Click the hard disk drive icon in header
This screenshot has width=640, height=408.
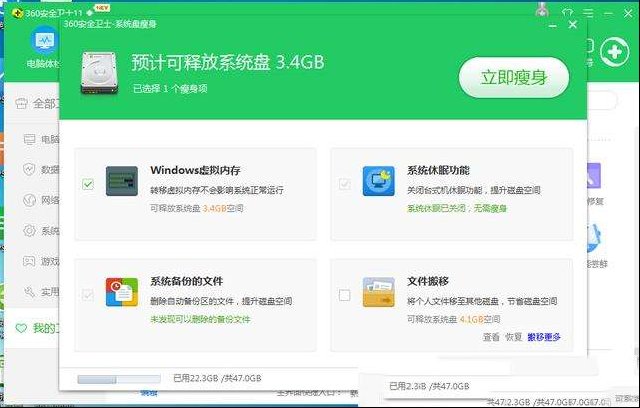pyautogui.click(x=99, y=73)
